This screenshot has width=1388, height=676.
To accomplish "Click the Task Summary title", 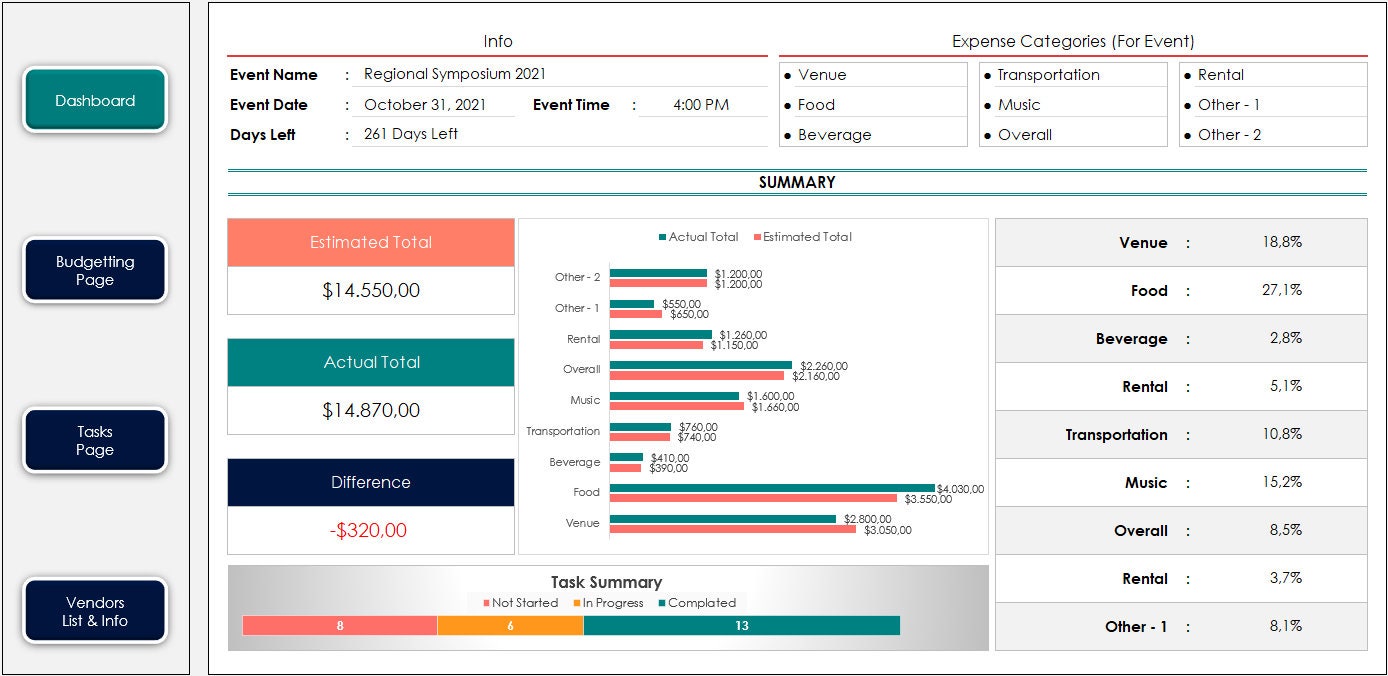I will [x=606, y=582].
